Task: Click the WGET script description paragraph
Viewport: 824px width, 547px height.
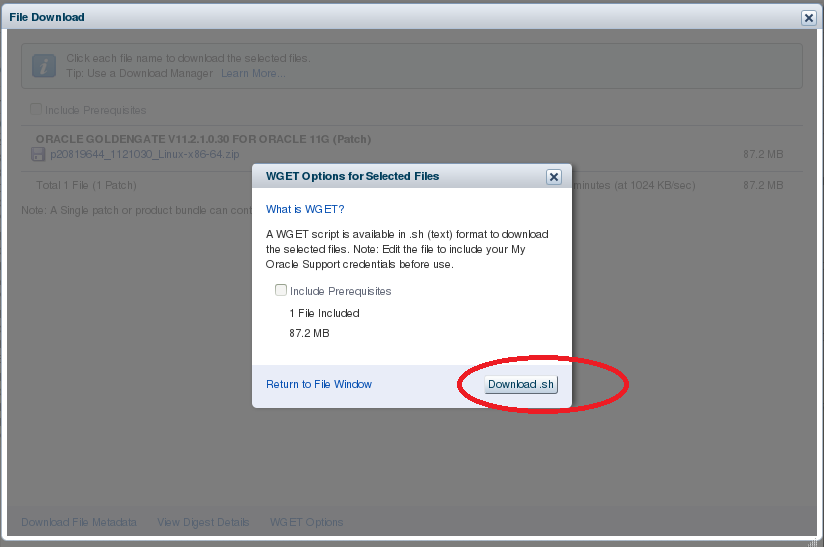Action: click(407, 249)
